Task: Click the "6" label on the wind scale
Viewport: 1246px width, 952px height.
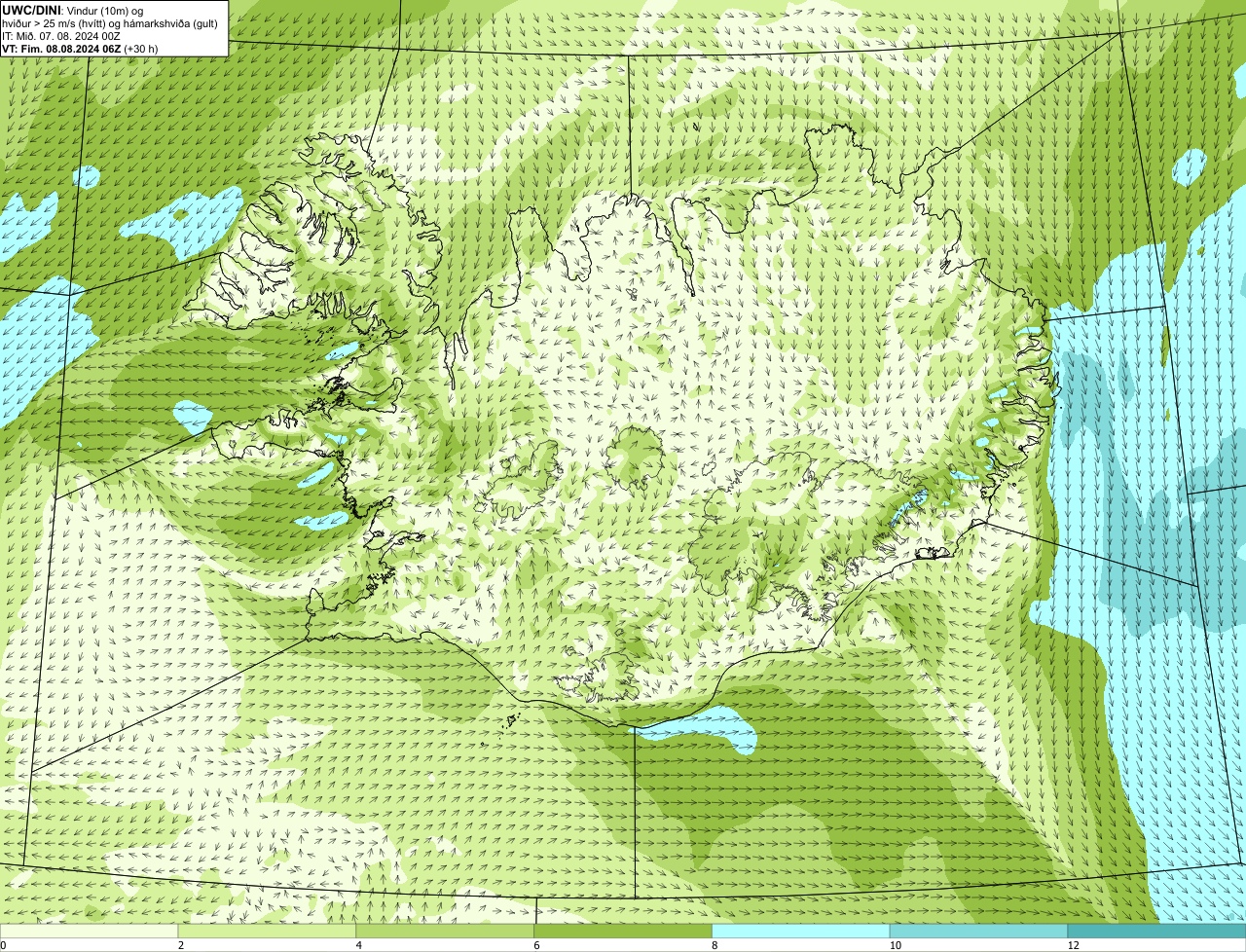Action: (537, 945)
